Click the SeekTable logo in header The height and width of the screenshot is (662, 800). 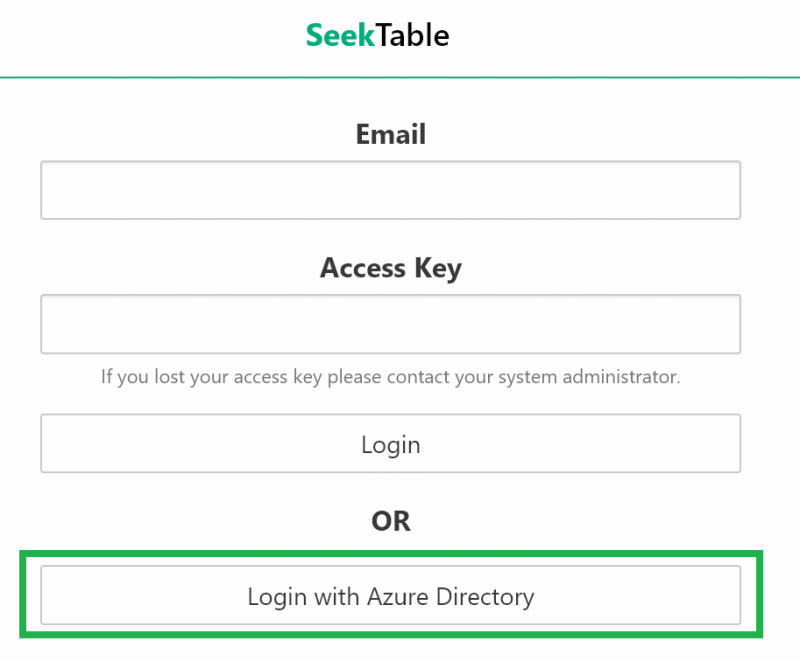378,36
